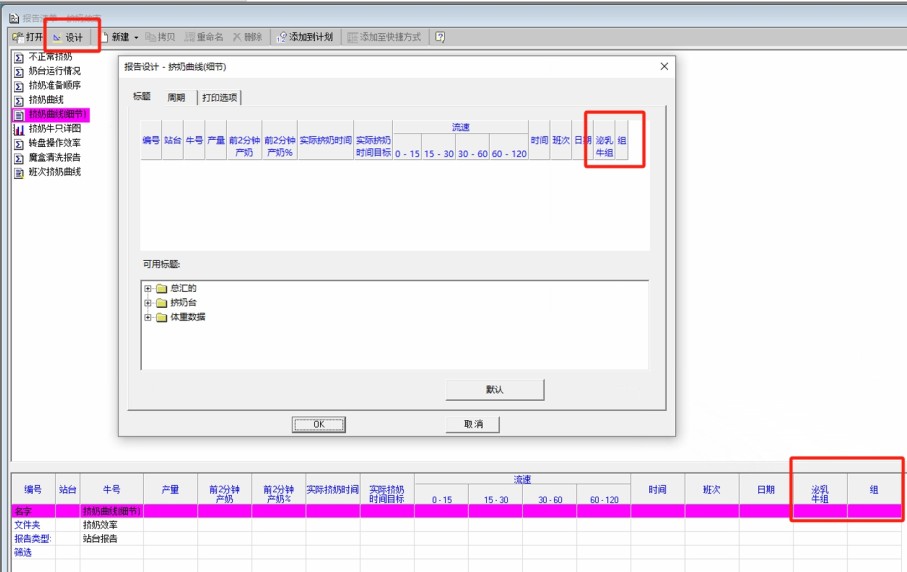Image resolution: width=907 pixels, height=572 pixels.
Task: Close the 报告设计 dialog
Action: [664, 66]
